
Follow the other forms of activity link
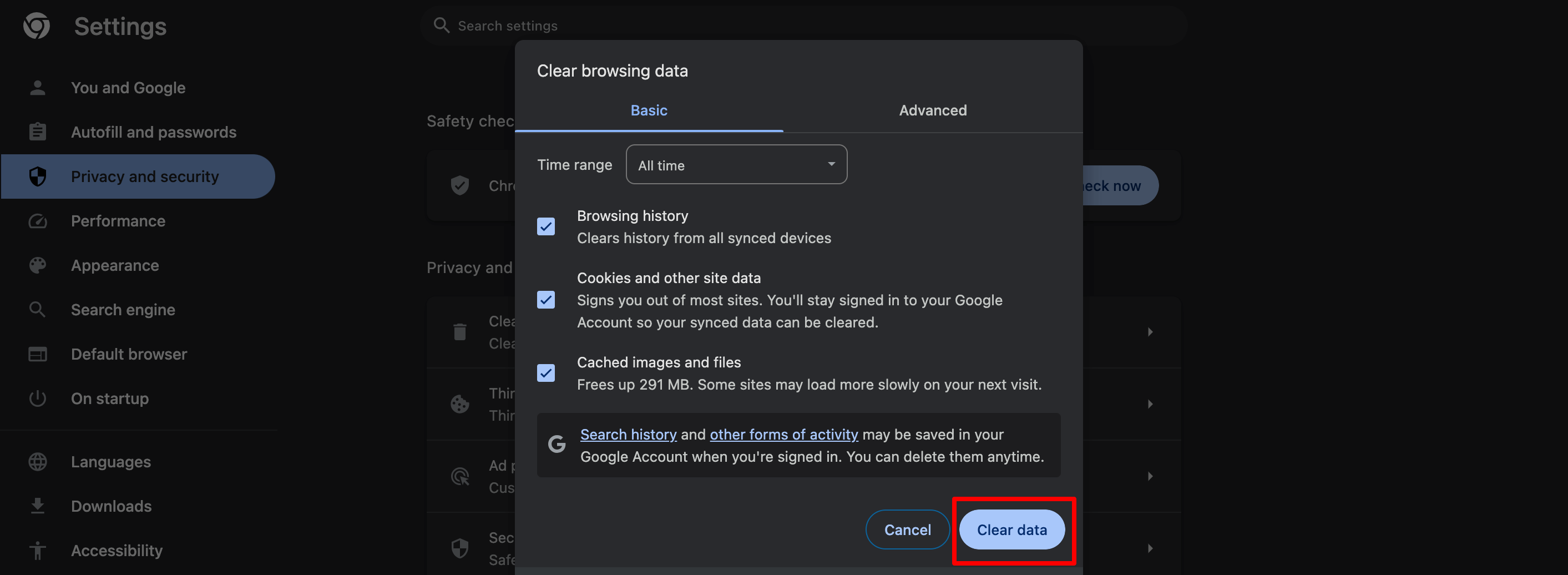pyautogui.click(x=783, y=434)
